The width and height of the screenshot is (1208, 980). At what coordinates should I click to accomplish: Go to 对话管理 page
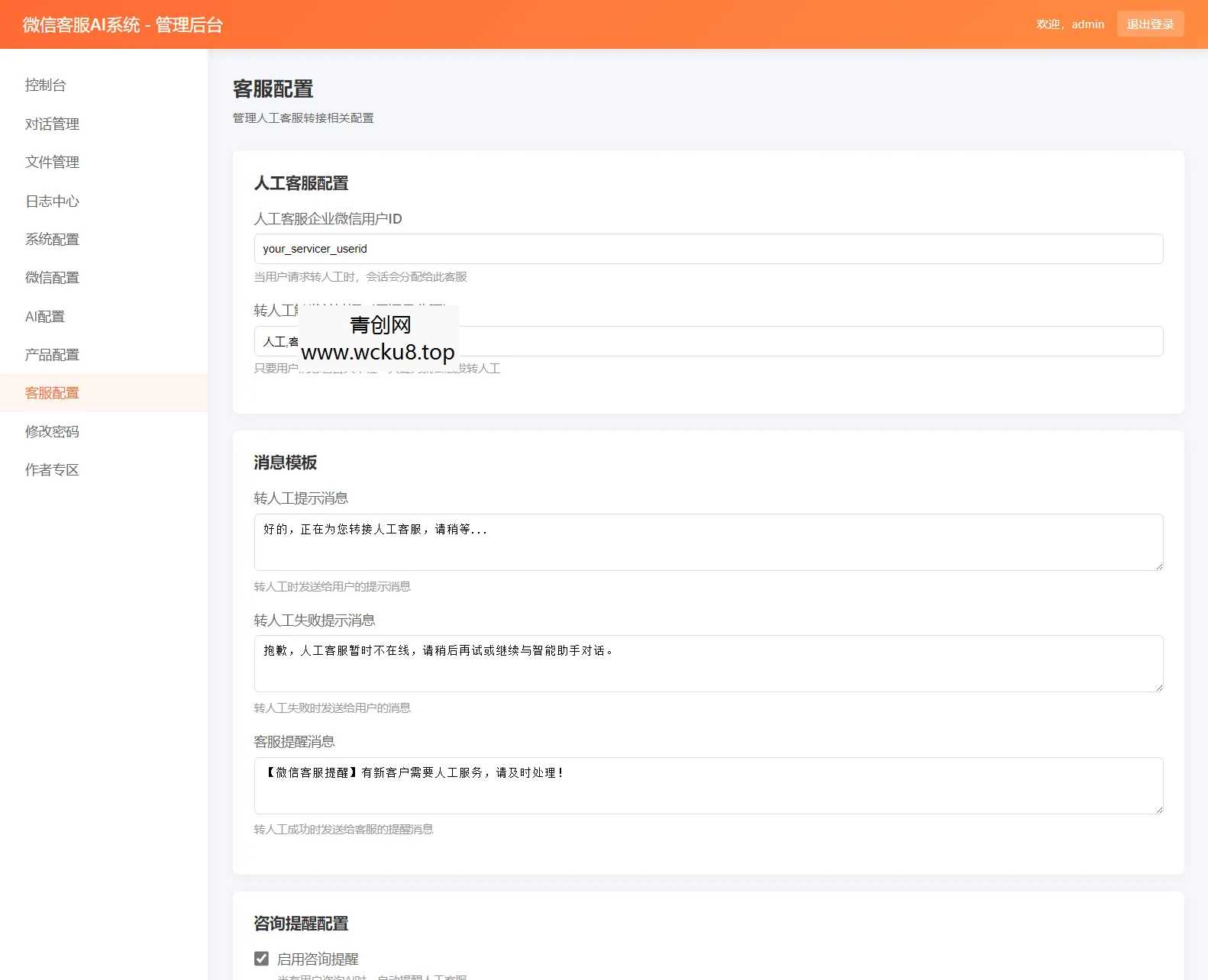click(104, 124)
